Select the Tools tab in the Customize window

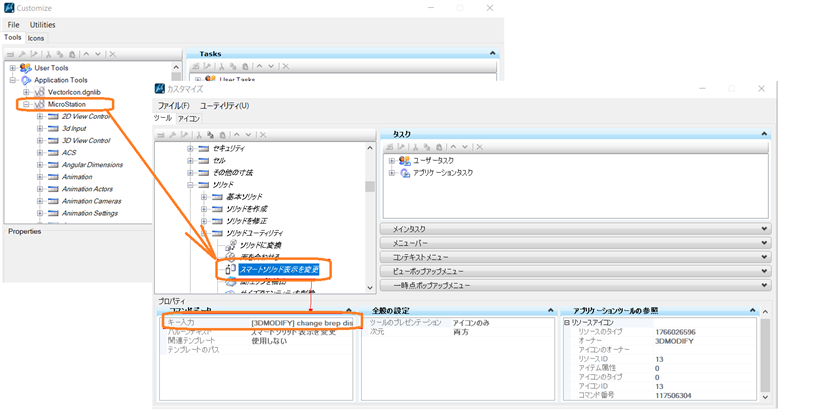click(x=13, y=37)
